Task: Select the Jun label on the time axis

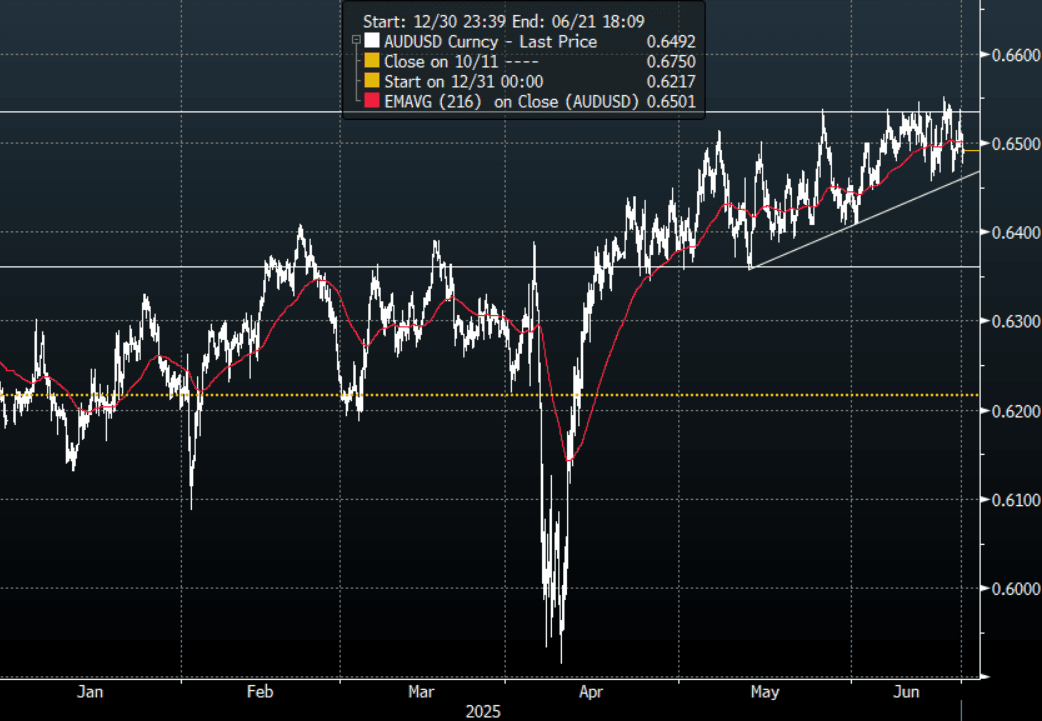Action: pyautogui.click(x=906, y=692)
